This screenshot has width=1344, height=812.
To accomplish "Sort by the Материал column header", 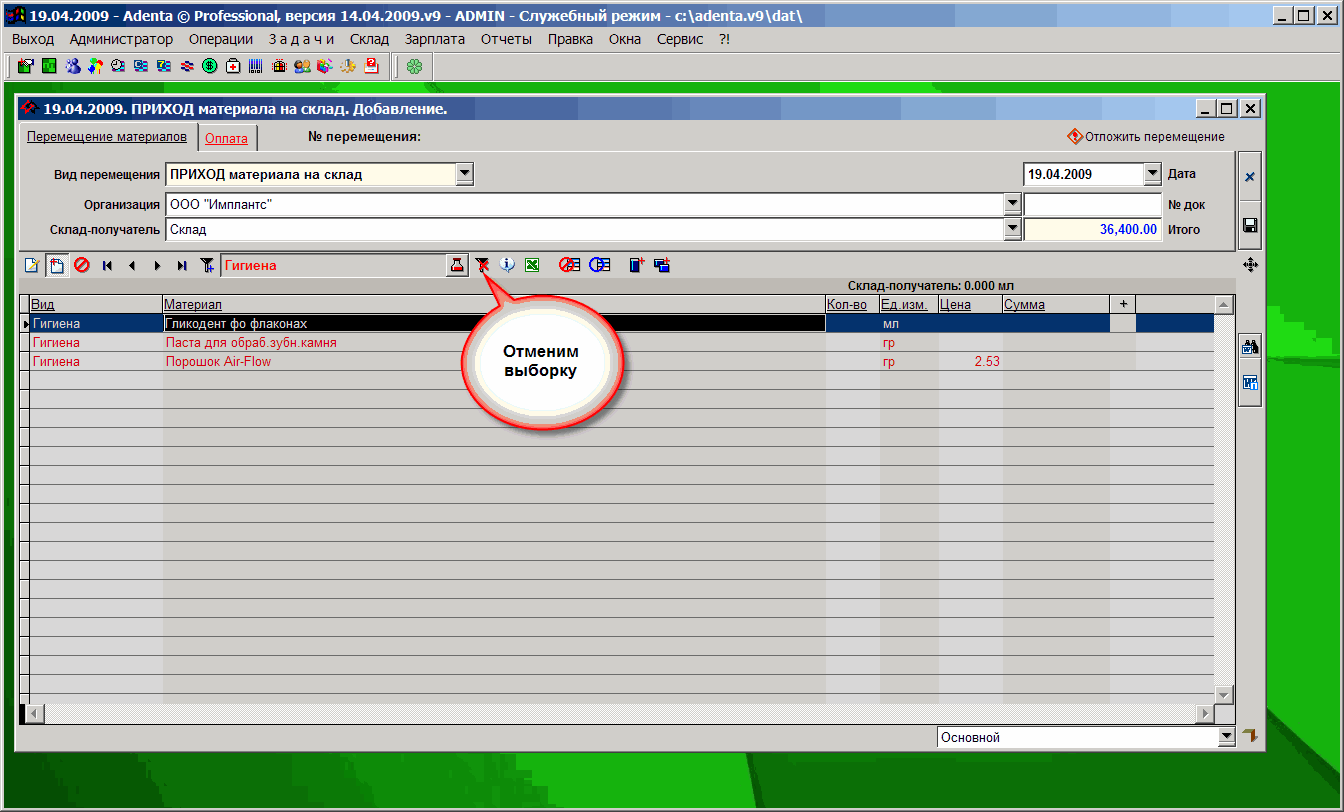I will pos(193,304).
